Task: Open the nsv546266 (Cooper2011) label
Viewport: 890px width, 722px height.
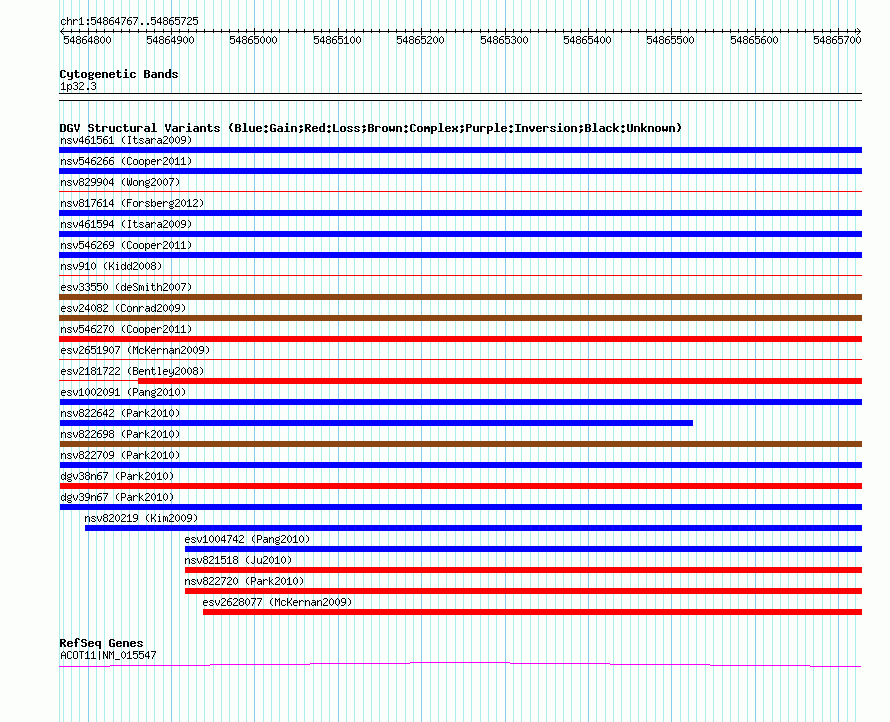Action: [126, 161]
